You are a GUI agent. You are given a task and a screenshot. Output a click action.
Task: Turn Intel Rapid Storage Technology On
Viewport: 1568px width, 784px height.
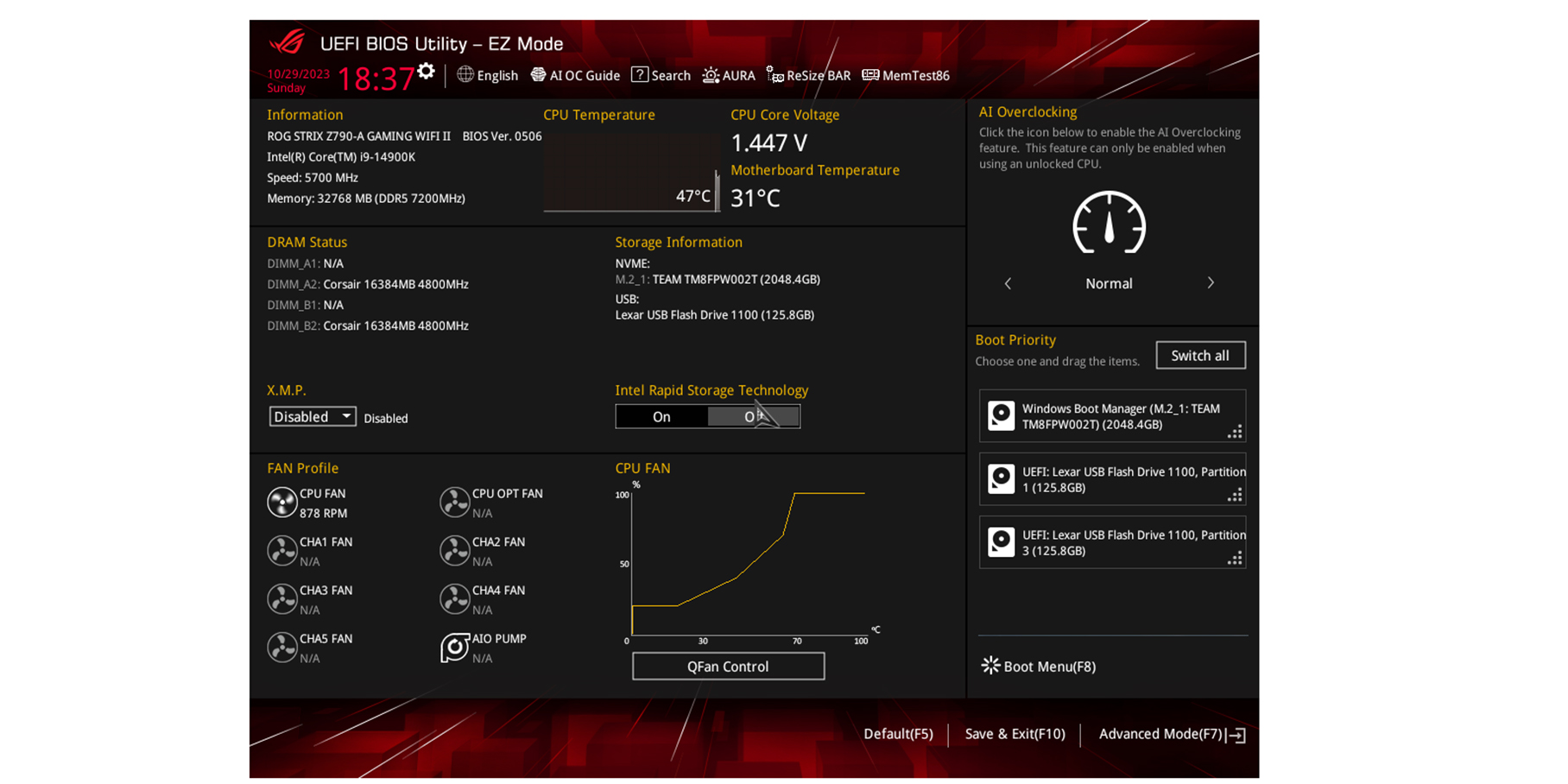pyautogui.click(x=661, y=416)
